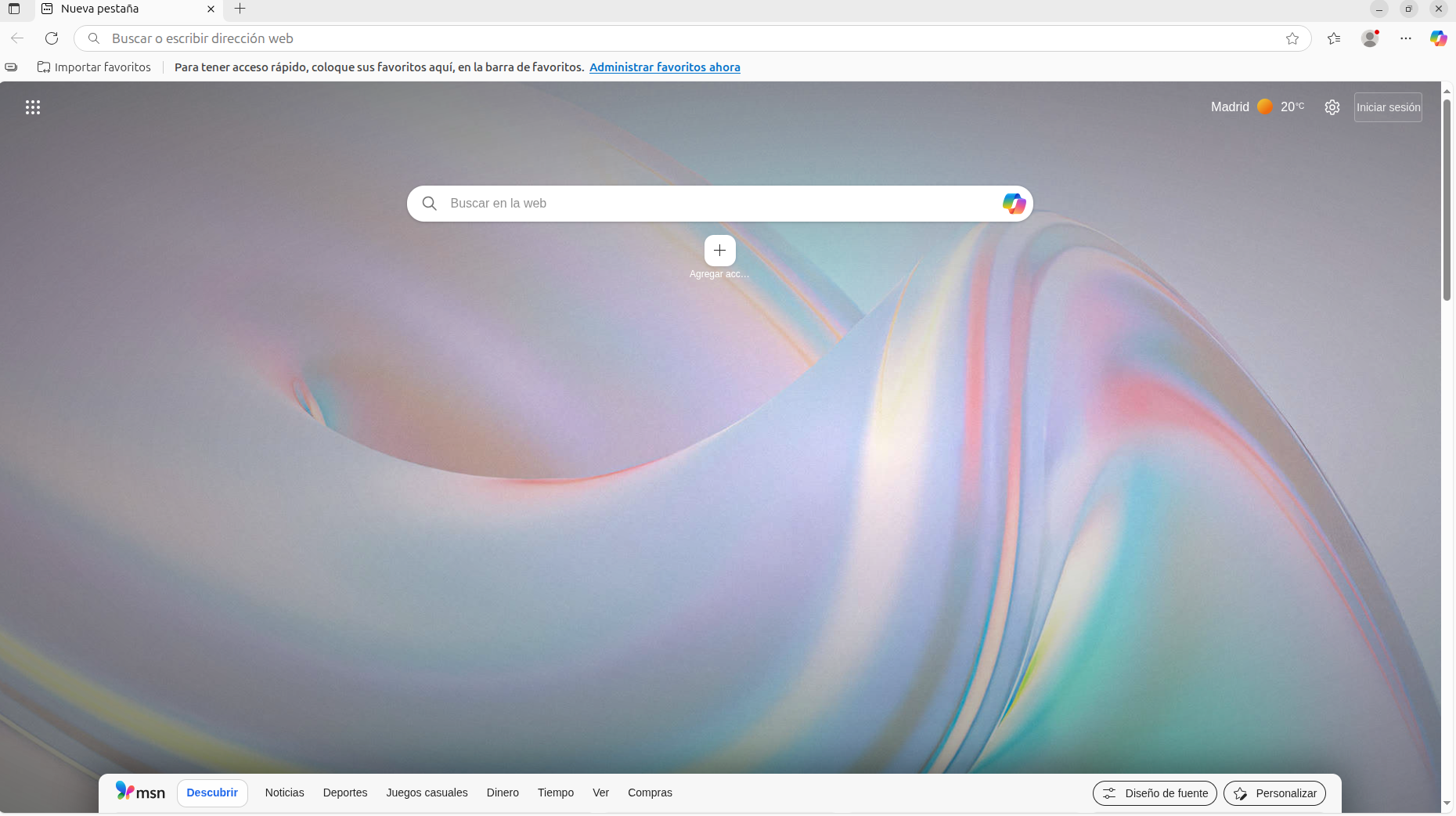The height and width of the screenshot is (816, 1456).
Task: Switch to the Noticias tab
Action: (x=284, y=793)
